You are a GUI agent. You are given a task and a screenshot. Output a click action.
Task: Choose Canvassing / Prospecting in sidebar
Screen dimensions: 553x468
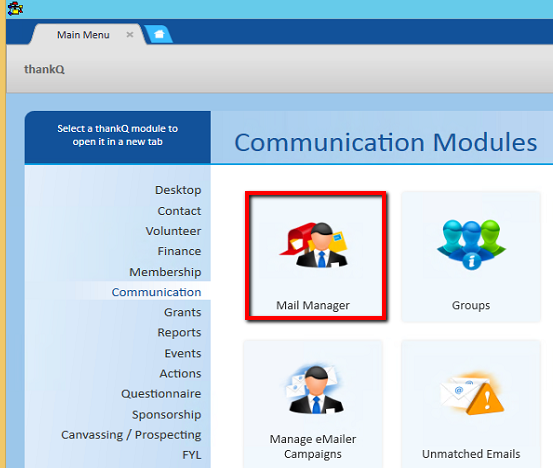coord(131,435)
